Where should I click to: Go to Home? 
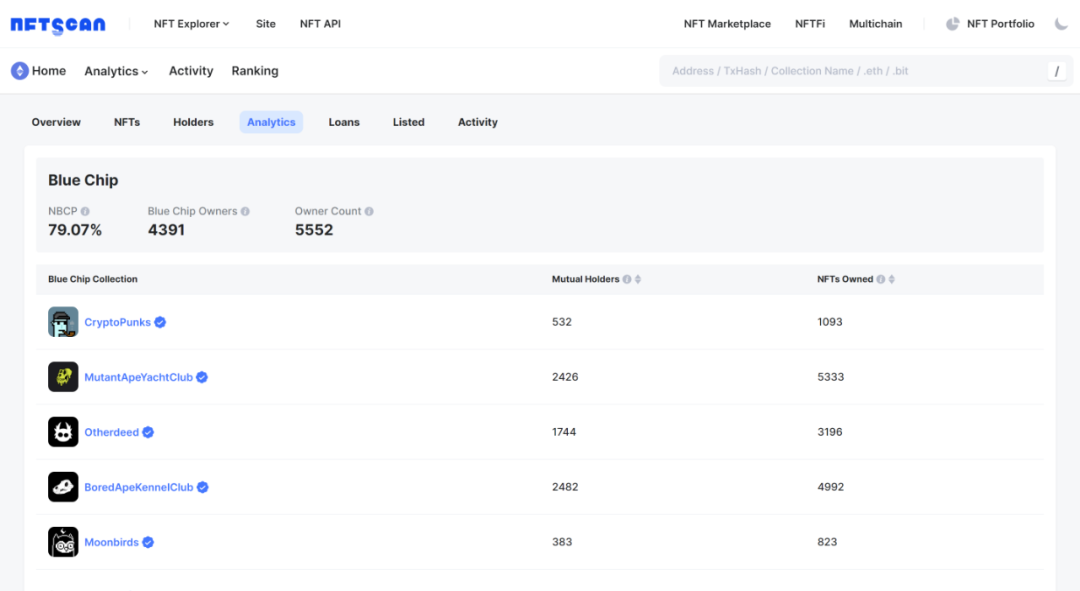tap(49, 71)
